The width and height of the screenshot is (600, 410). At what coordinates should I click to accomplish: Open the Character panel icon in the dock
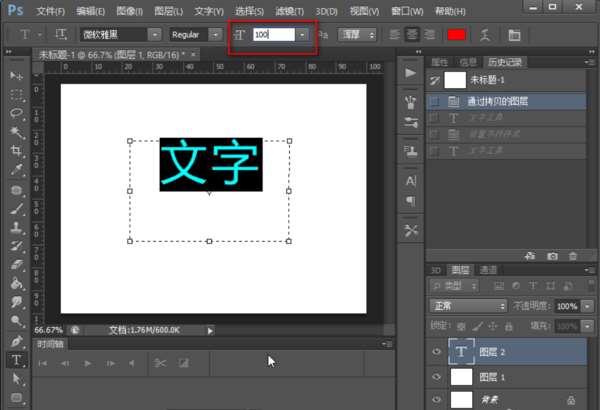pos(410,181)
